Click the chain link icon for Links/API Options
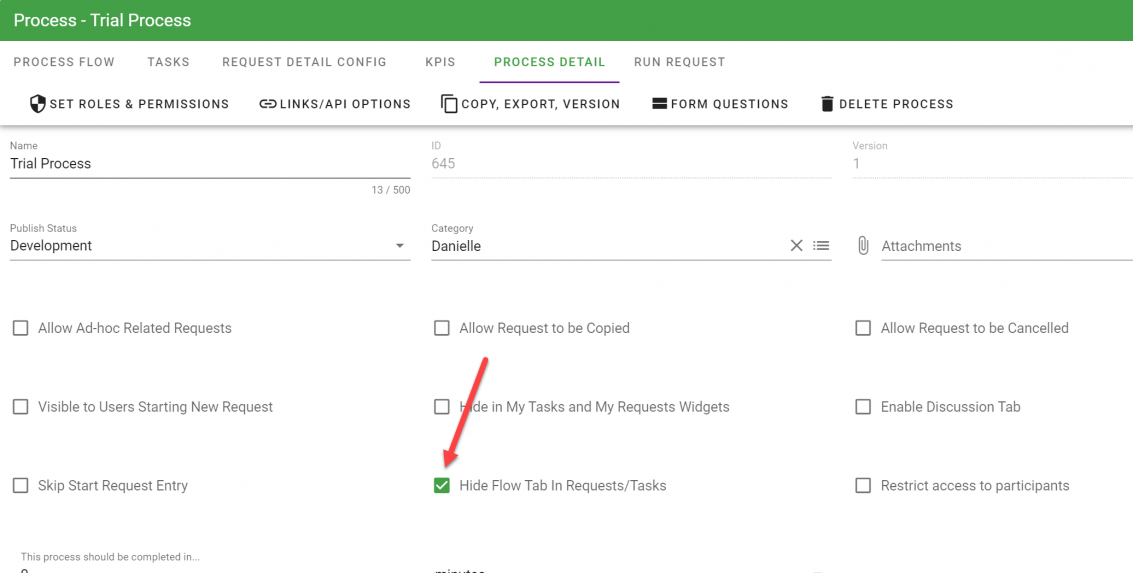The width and height of the screenshot is (1133, 573). [x=268, y=104]
